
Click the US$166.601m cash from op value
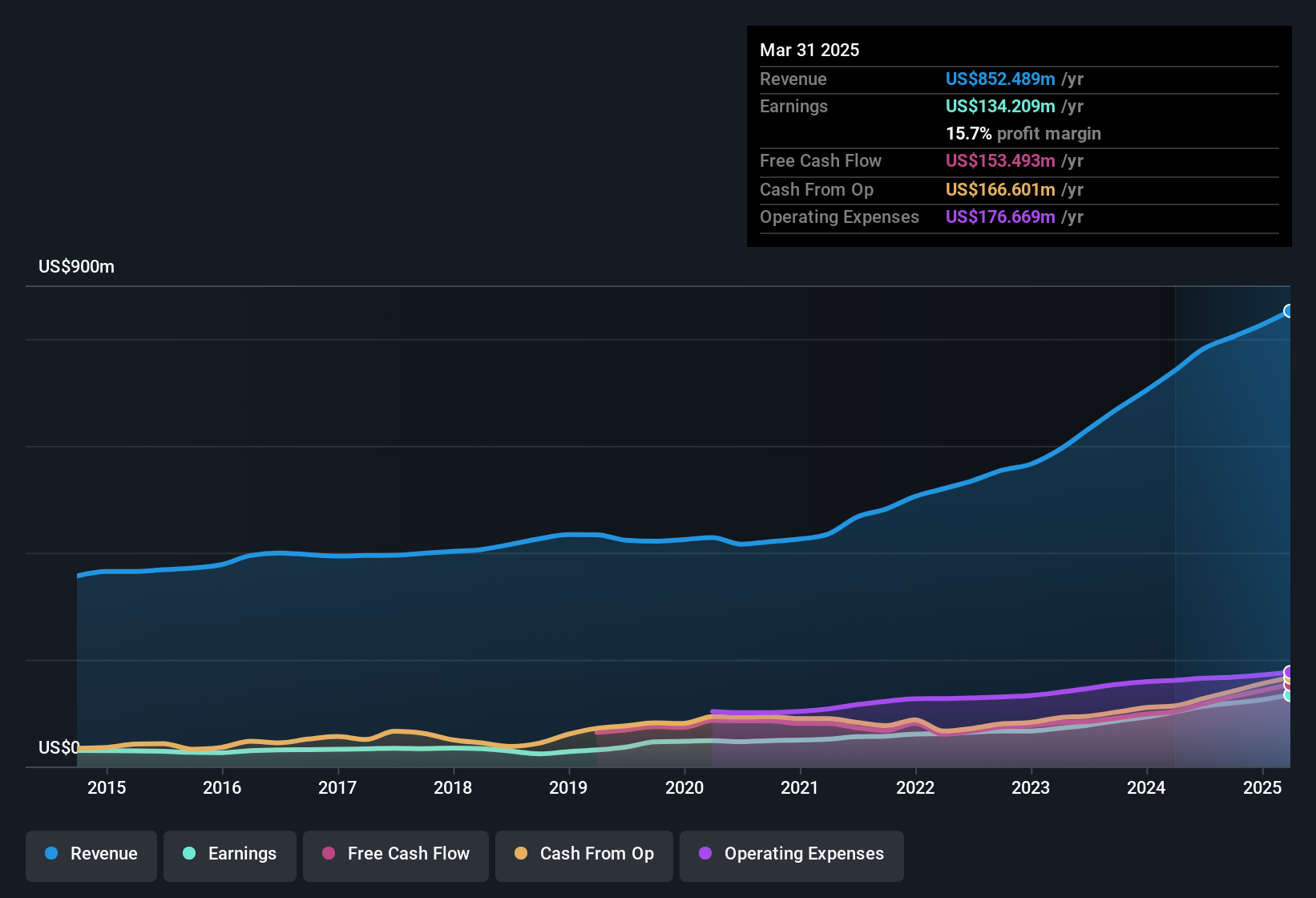click(x=1000, y=190)
